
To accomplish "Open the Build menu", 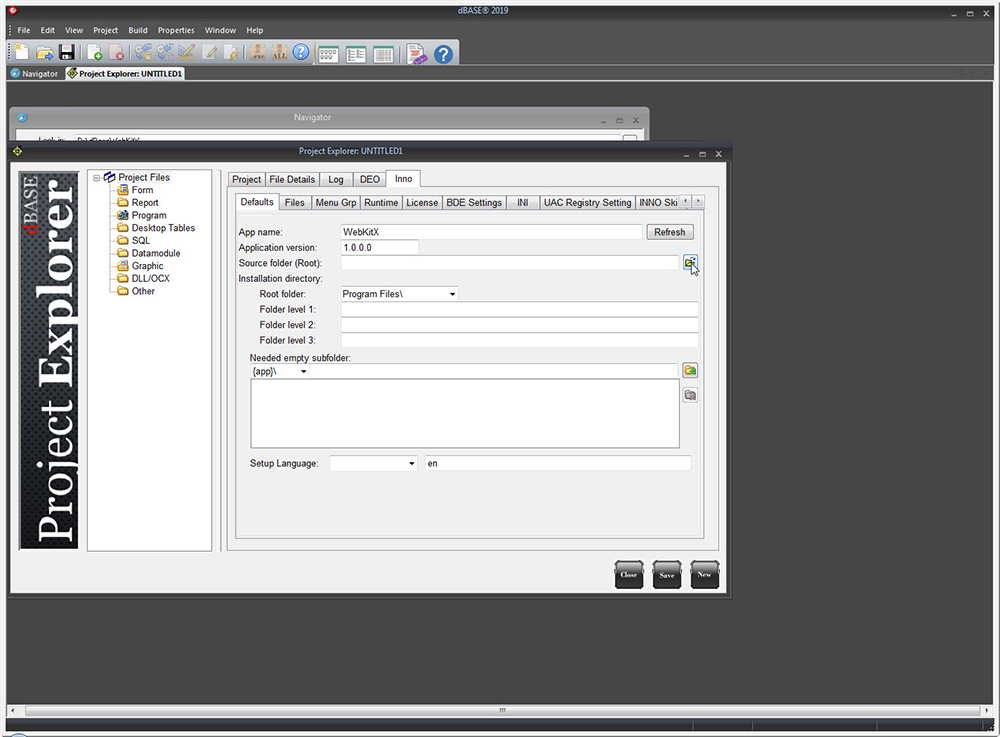I will (138, 30).
